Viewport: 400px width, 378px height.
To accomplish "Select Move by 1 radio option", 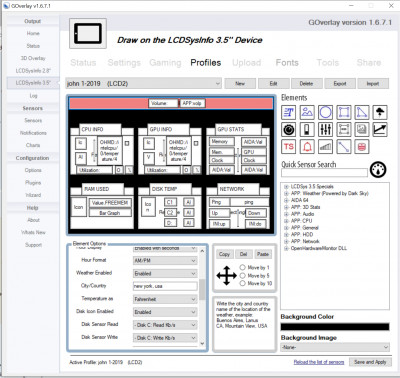I will (242, 267).
